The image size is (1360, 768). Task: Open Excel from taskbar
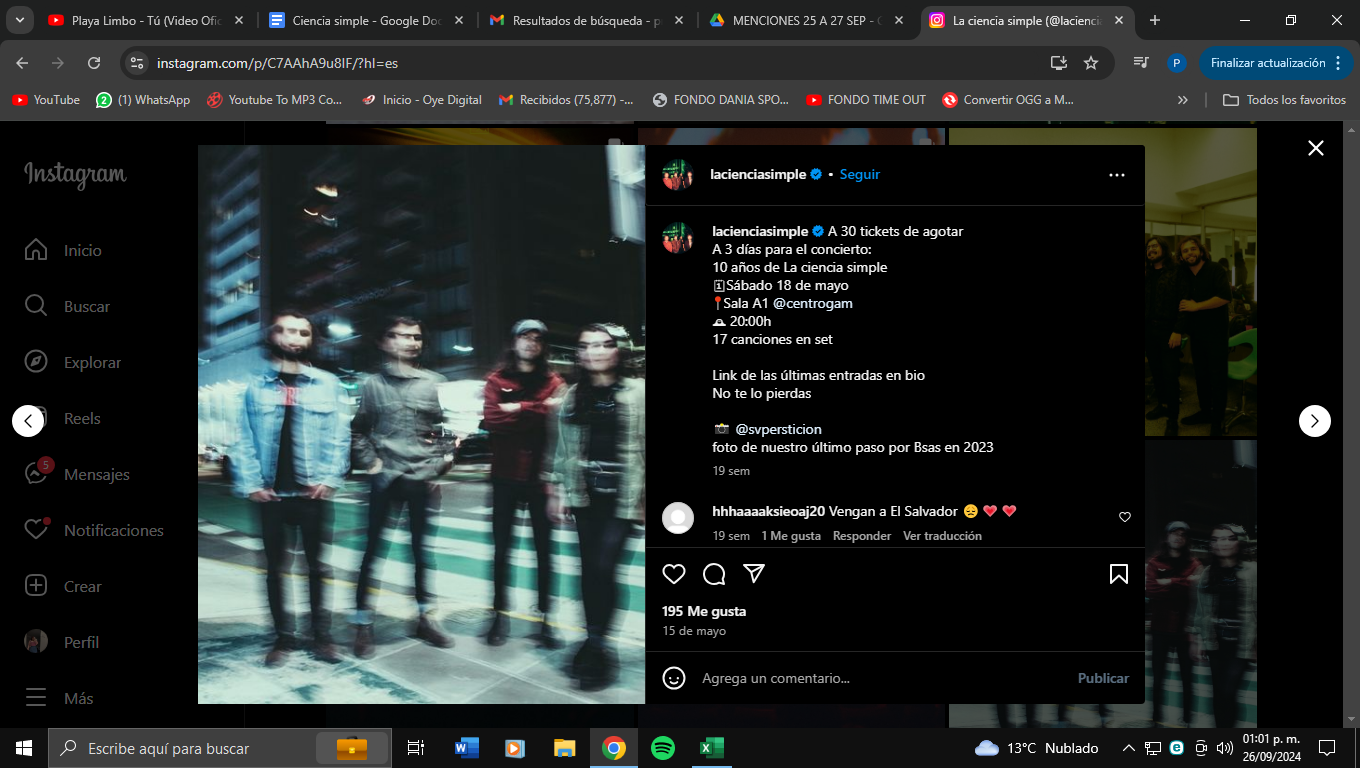(711, 748)
